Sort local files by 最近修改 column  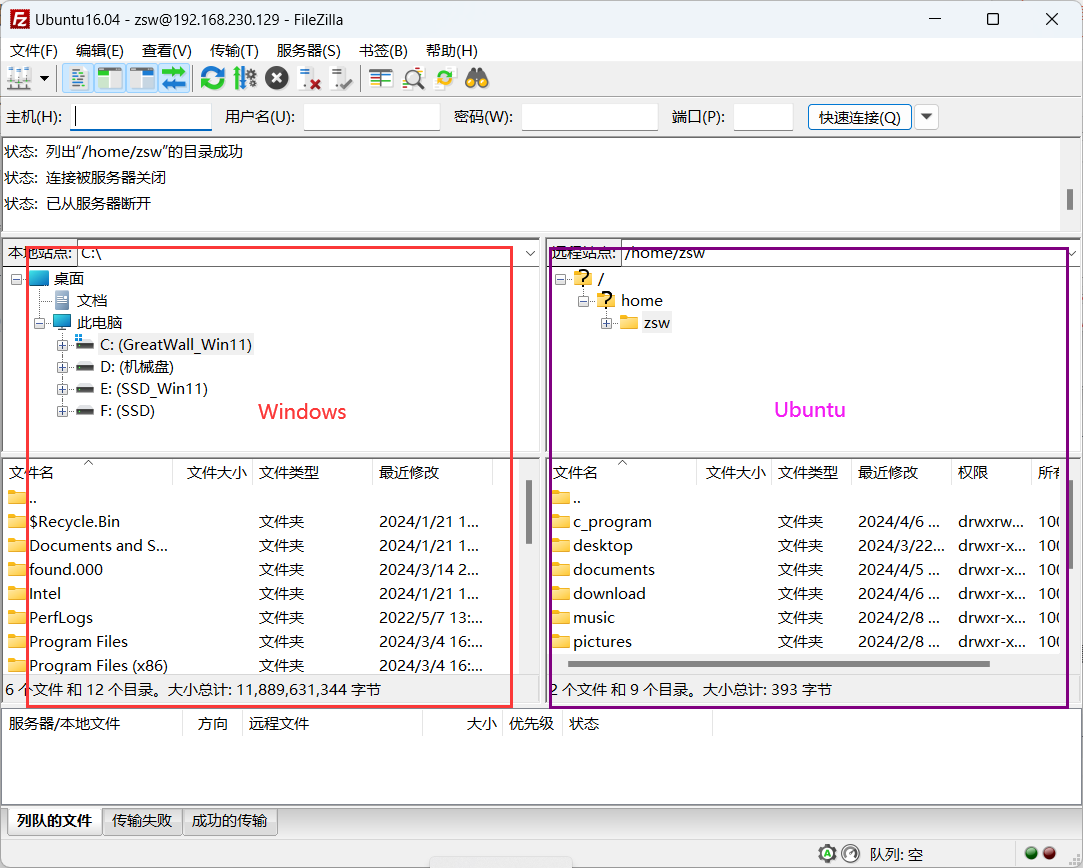(x=432, y=472)
